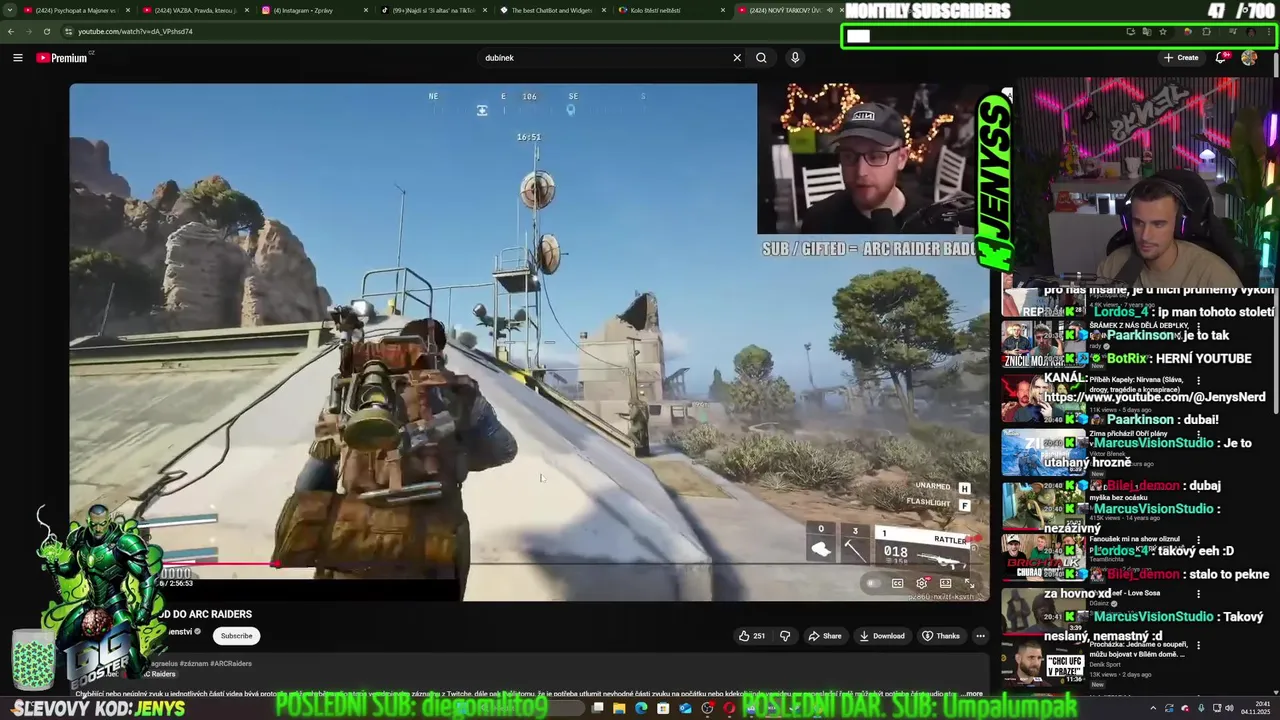The image size is (1280, 720).
Task: Open options menu for Nirvana video
Action: click(1198, 380)
